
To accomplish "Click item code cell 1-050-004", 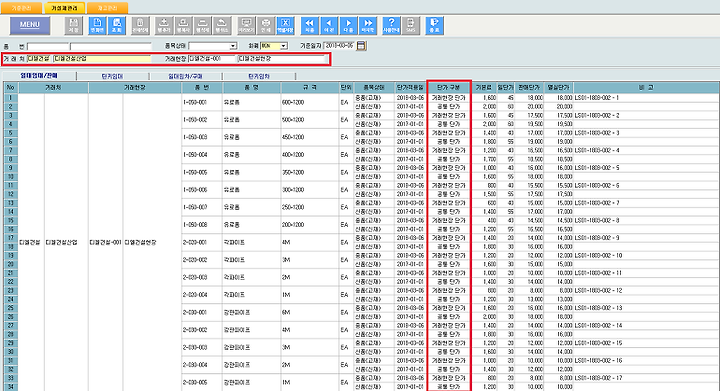I will 202,155.
